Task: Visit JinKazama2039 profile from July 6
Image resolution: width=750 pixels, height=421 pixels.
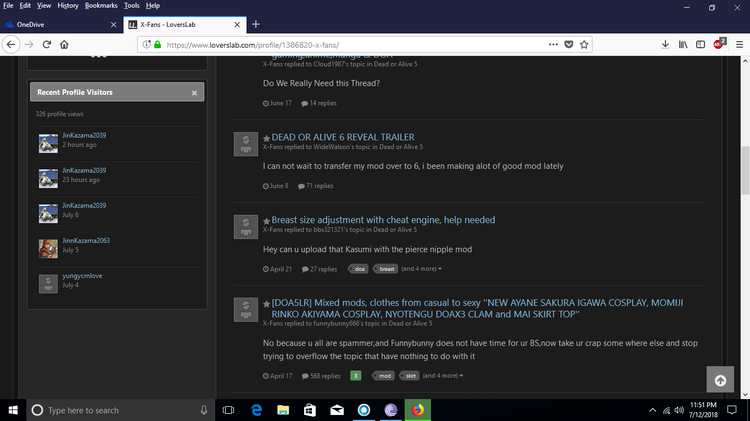Action: coord(84,205)
